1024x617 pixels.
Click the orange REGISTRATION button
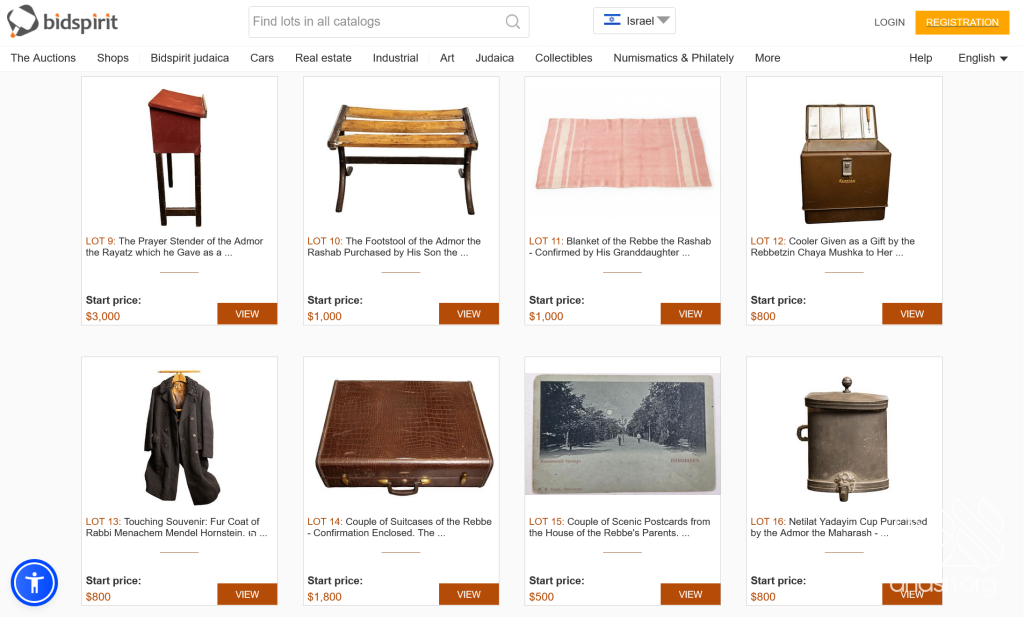[961, 22]
